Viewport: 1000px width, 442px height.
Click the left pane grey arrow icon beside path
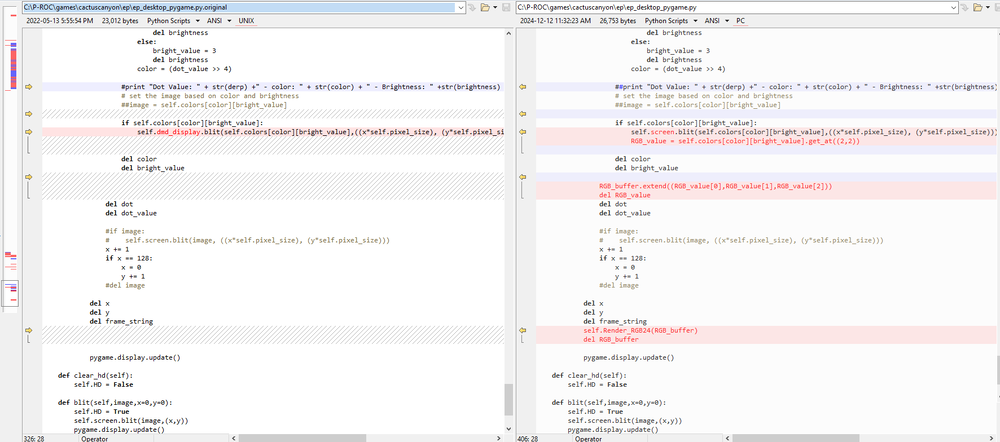tap(472, 7)
